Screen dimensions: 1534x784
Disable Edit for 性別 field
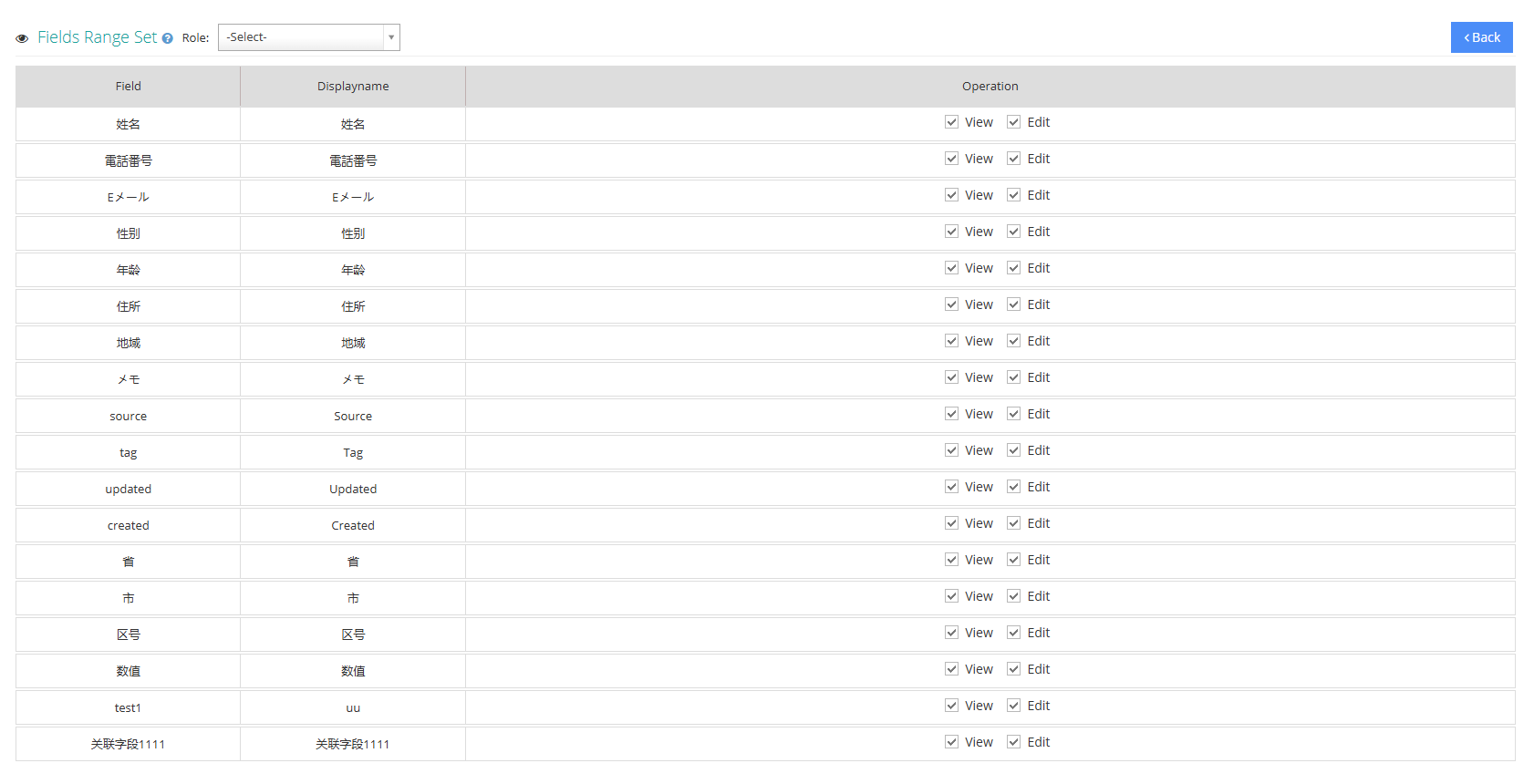click(1013, 232)
